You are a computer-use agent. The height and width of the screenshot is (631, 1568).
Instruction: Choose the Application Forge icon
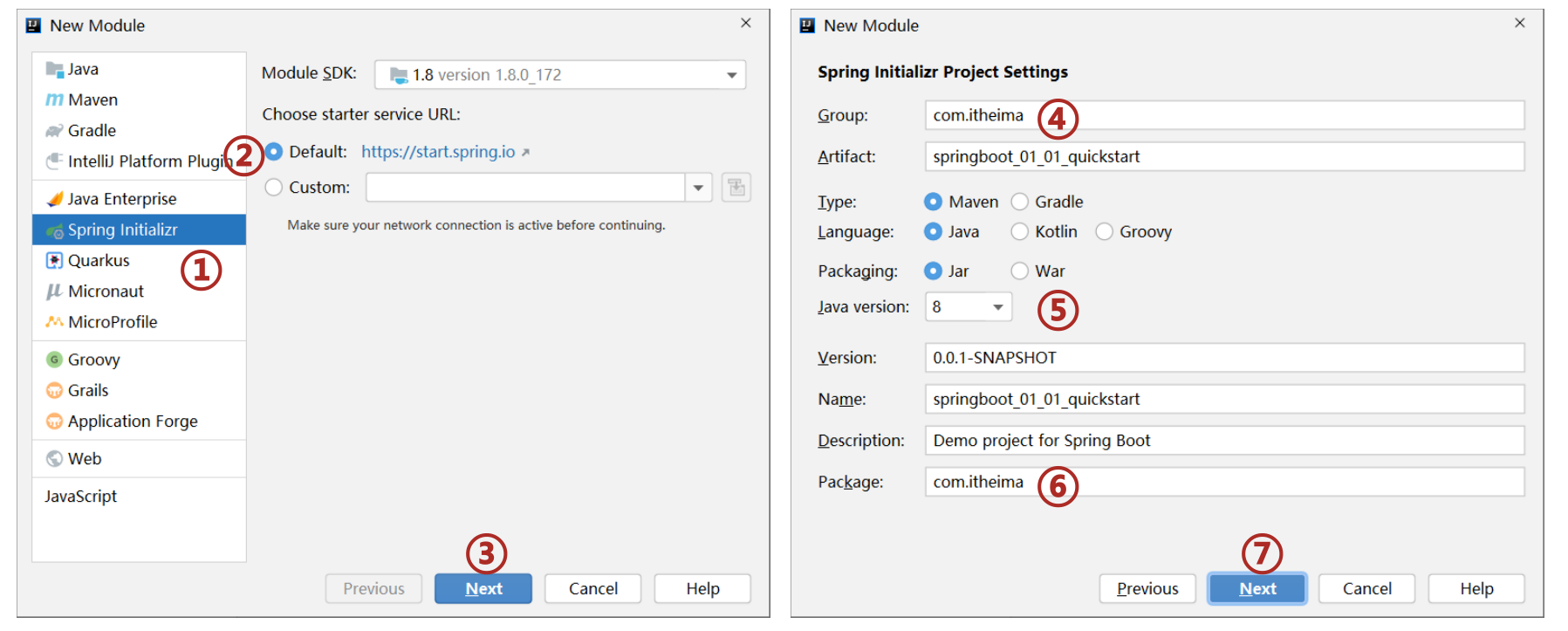pos(55,422)
